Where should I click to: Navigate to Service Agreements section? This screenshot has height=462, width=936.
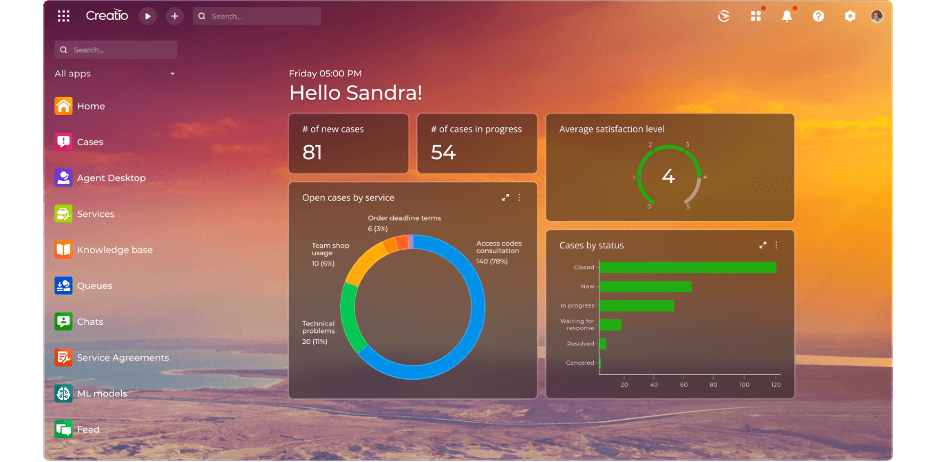pyautogui.click(x=122, y=358)
